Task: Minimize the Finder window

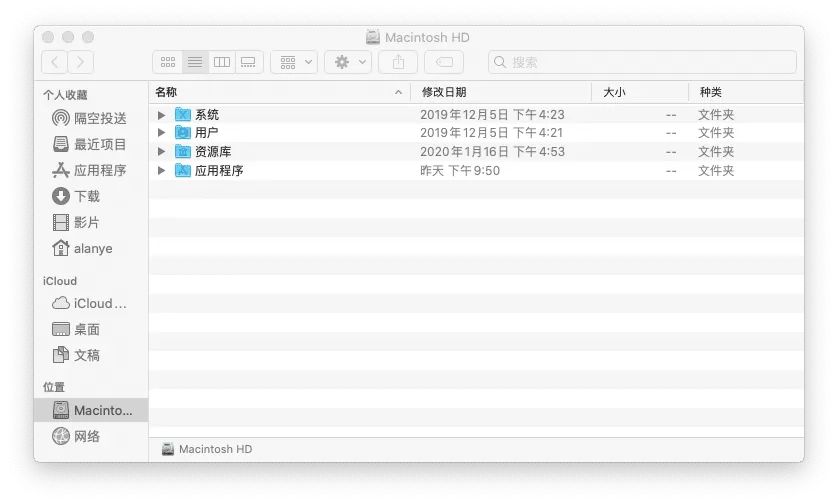Action: 68,37
